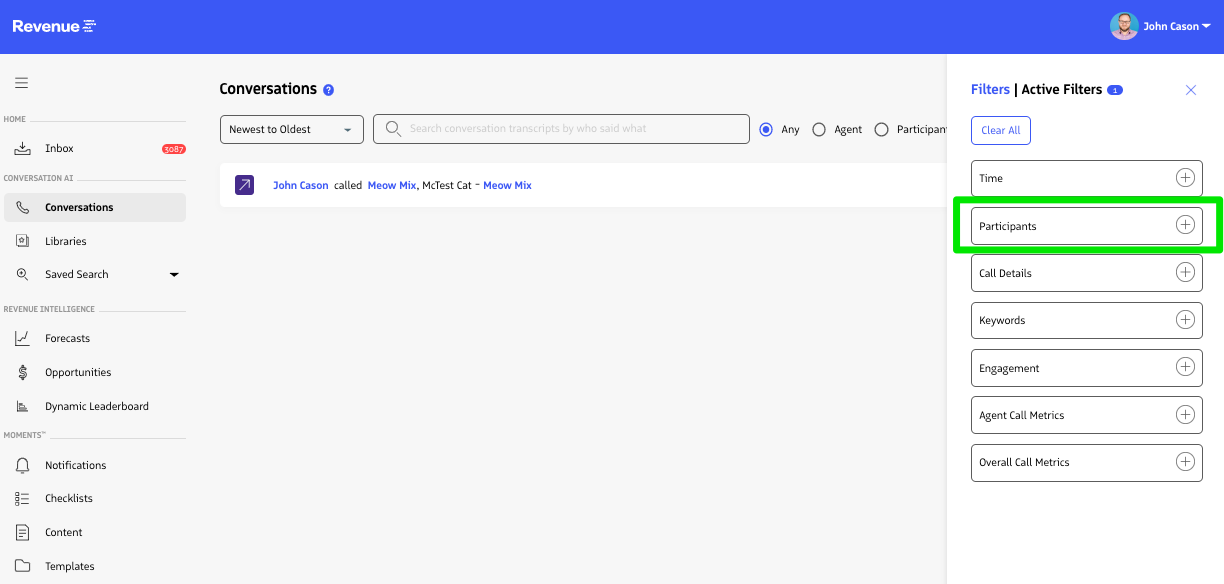Click the Clear All button
The height and width of the screenshot is (584, 1224).
click(x=1000, y=130)
